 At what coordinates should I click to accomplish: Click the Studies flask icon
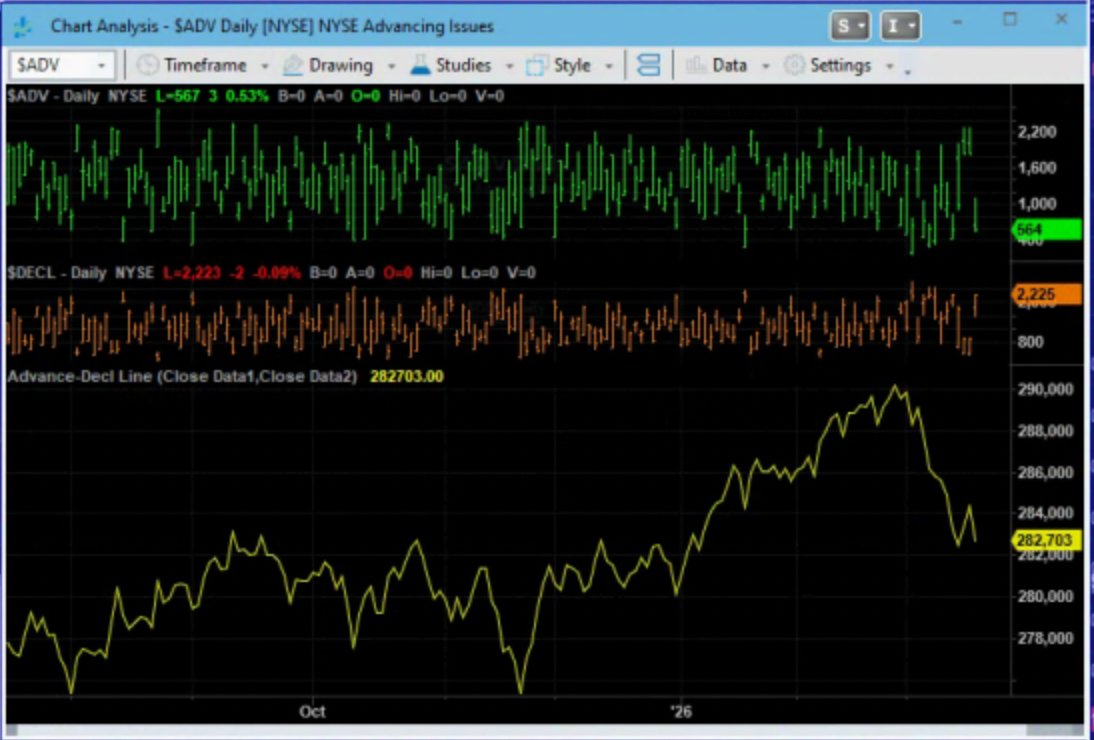click(420, 66)
